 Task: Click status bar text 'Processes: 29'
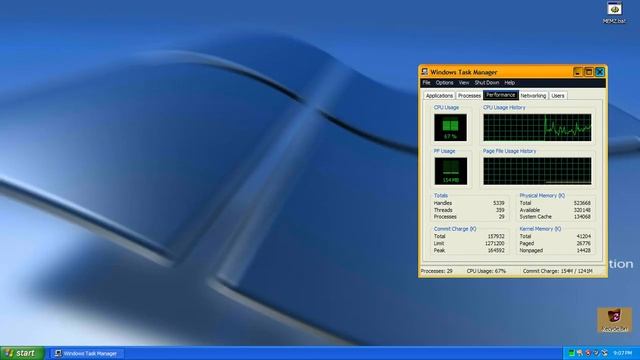click(x=437, y=271)
